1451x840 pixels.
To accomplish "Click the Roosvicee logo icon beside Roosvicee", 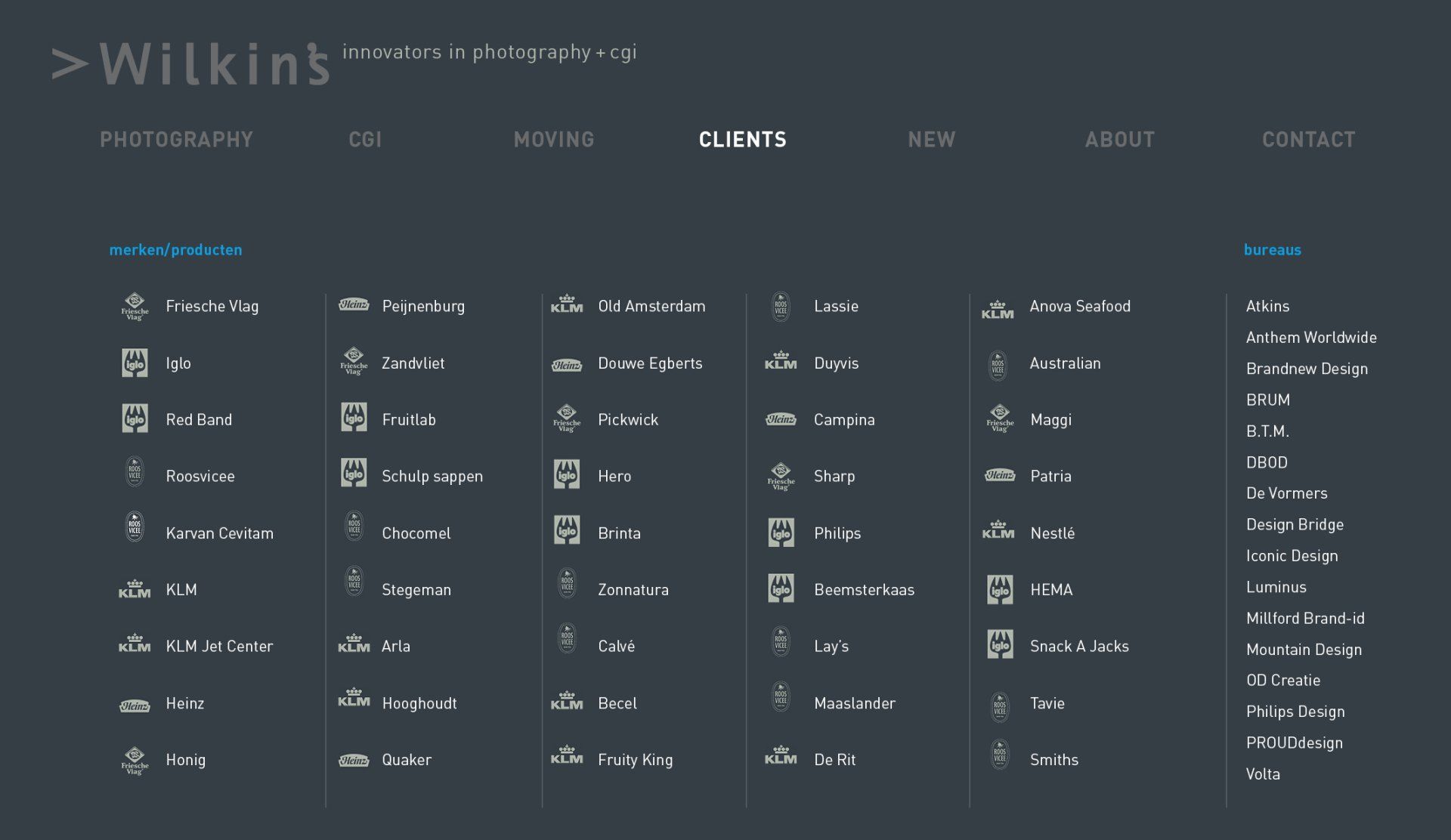I will tap(135, 472).
